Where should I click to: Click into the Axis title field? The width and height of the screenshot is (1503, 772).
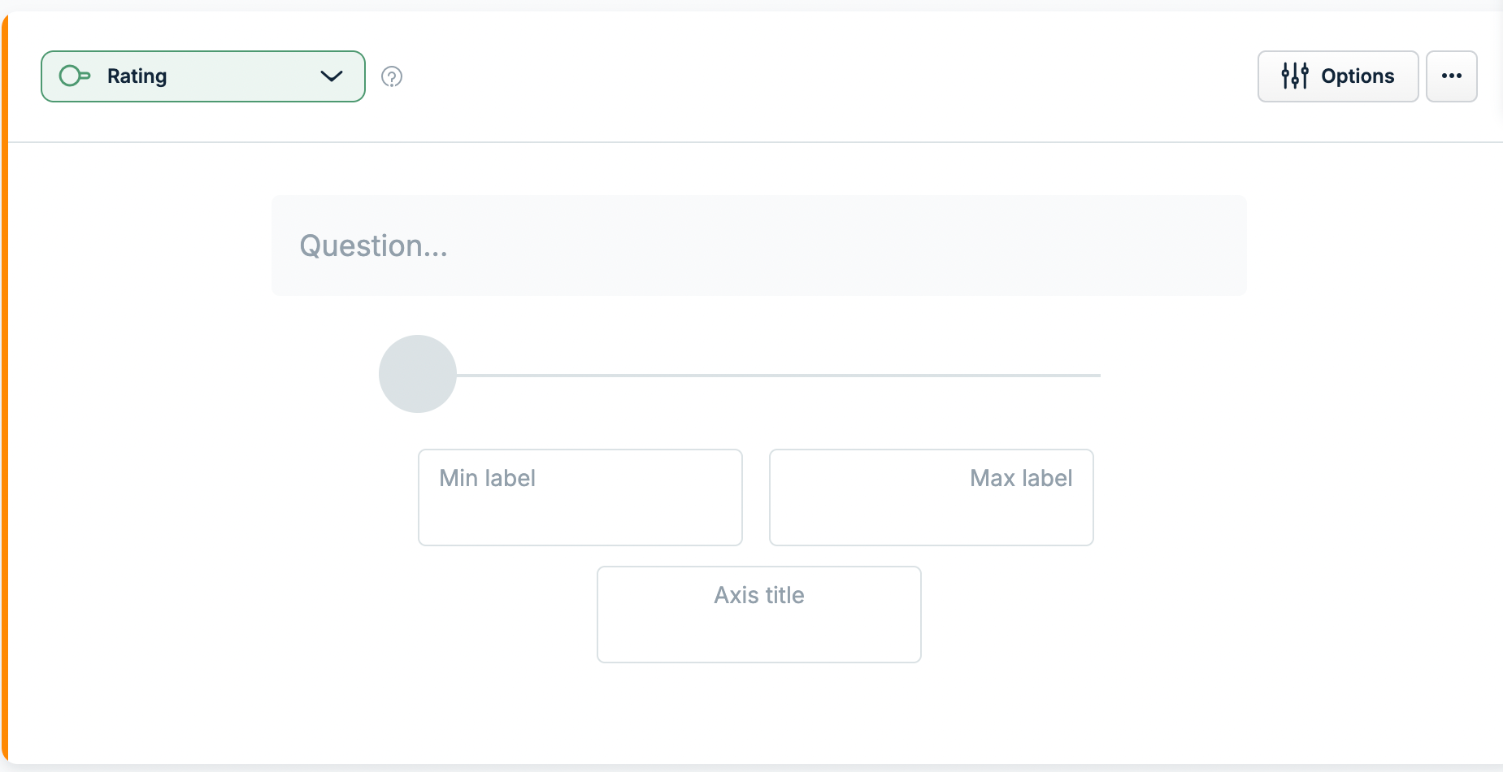[759, 614]
